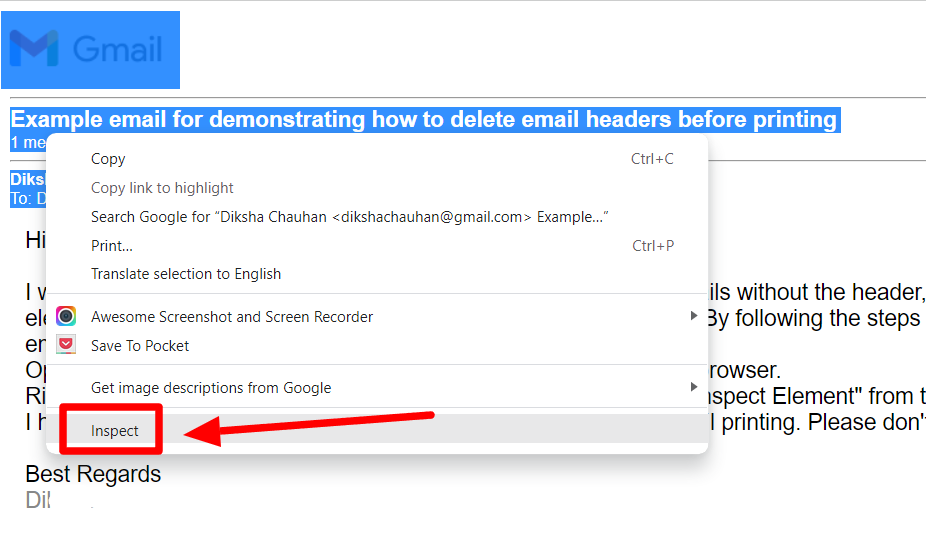Screen dimensions: 926x556
Task: Click the Gmail wordmark text
Action: click(118, 49)
